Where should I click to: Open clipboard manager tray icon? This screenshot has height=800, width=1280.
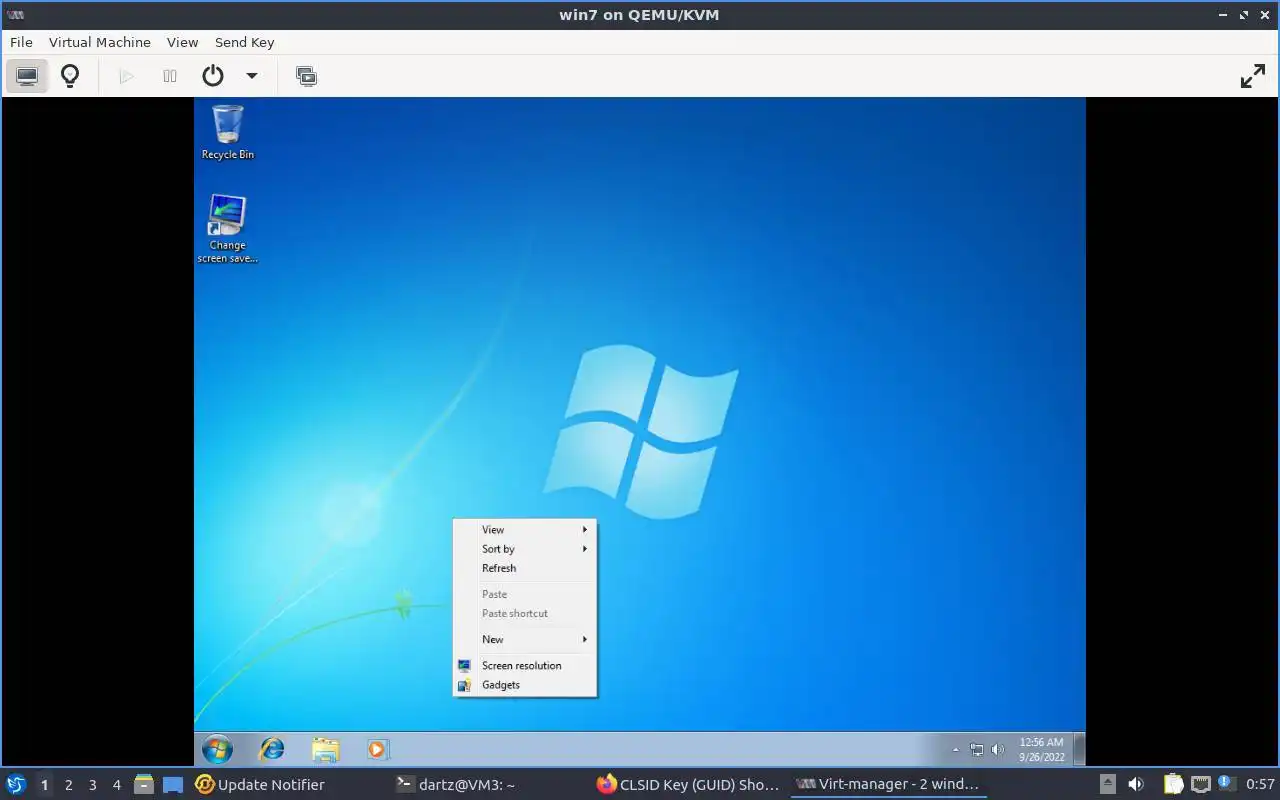pyautogui.click(x=1173, y=785)
